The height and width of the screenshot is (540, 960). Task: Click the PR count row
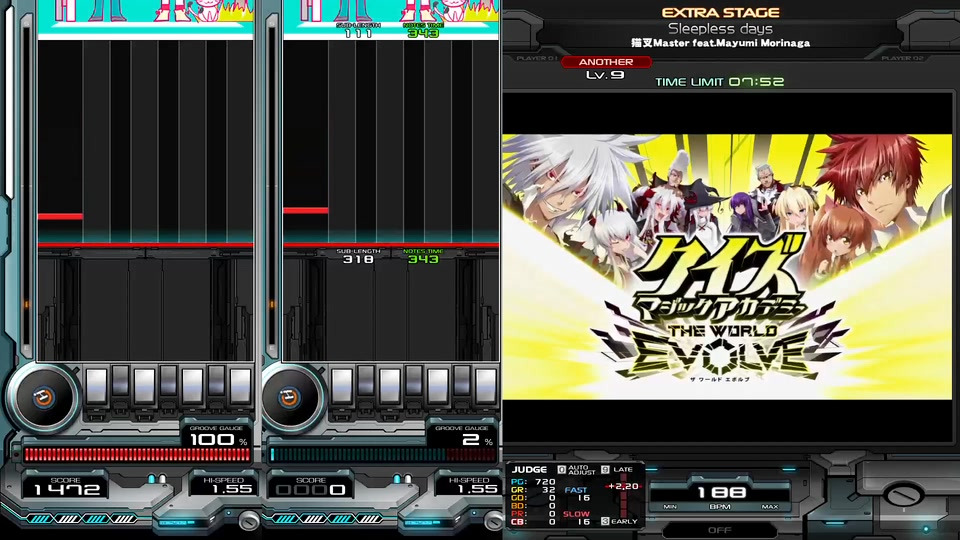pos(533,514)
